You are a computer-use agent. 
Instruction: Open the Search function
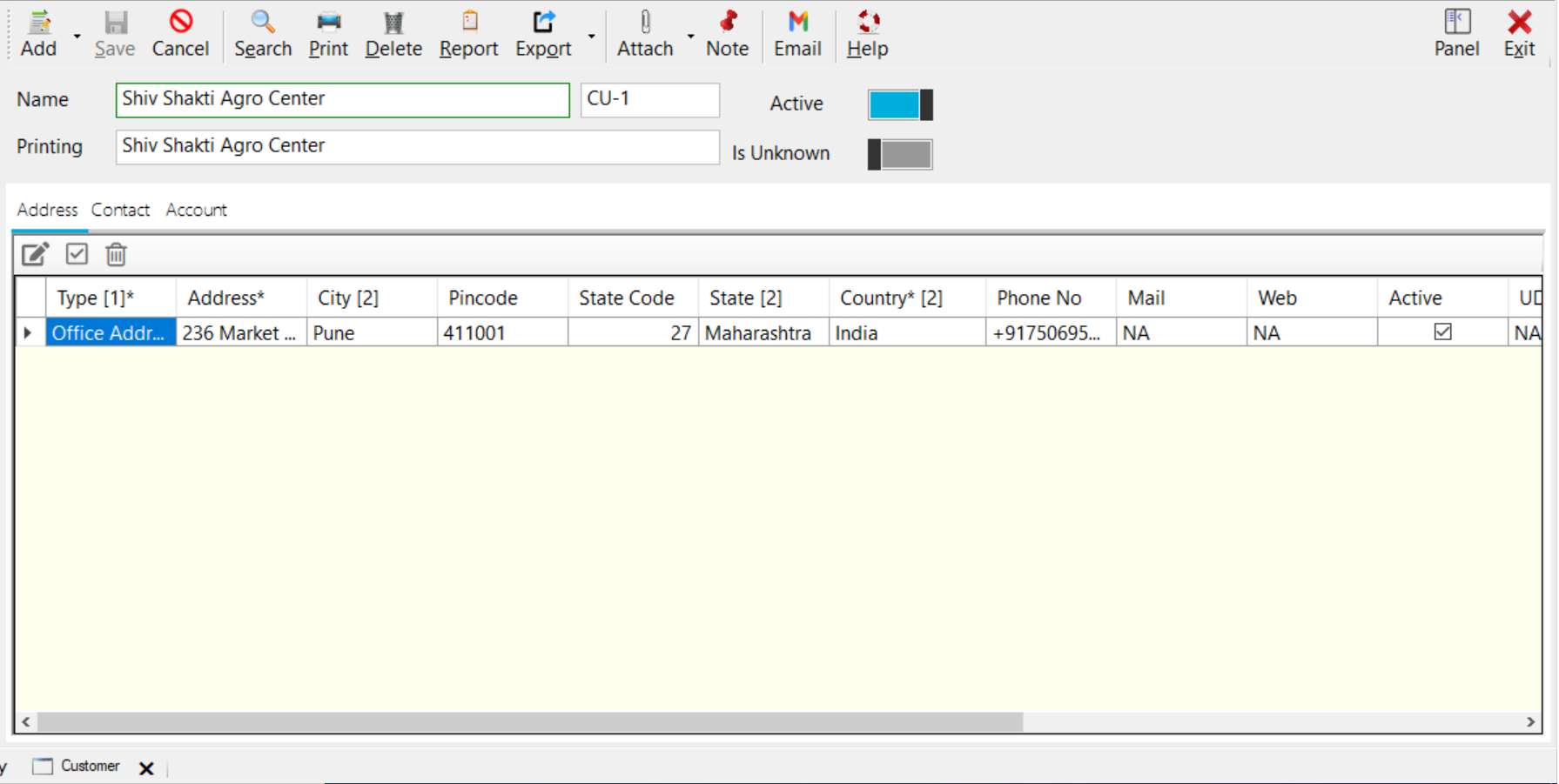tap(262, 33)
